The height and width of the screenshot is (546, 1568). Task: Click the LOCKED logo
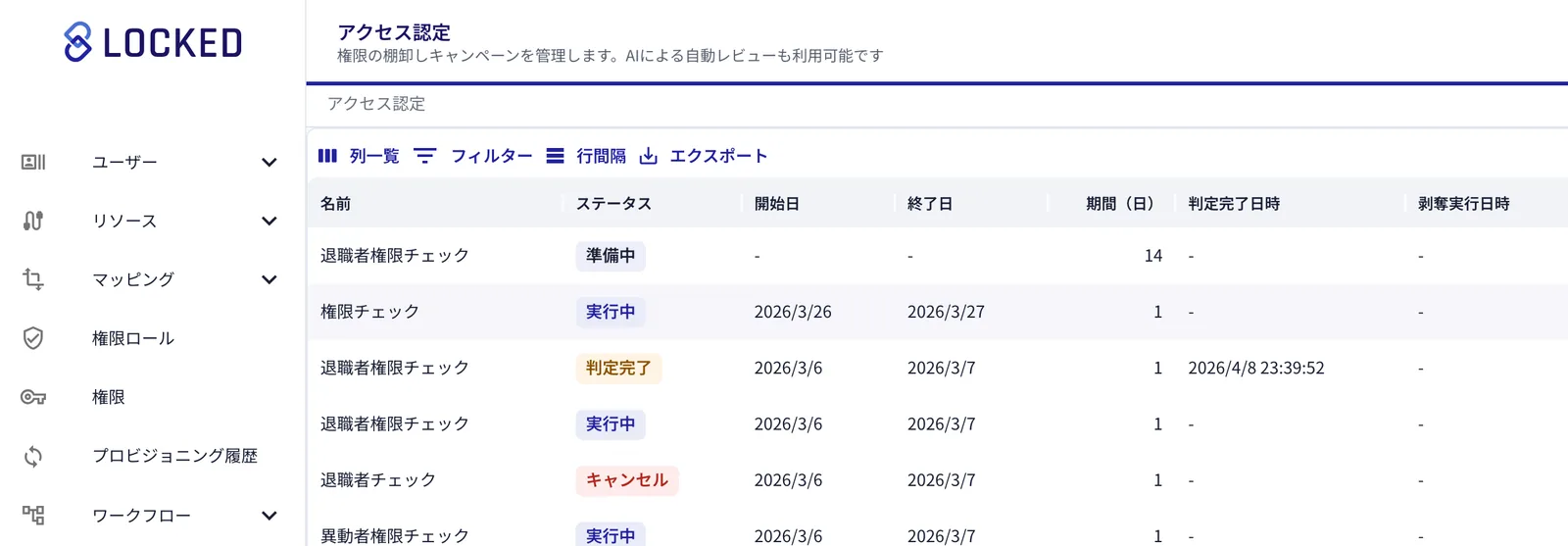pos(153,42)
